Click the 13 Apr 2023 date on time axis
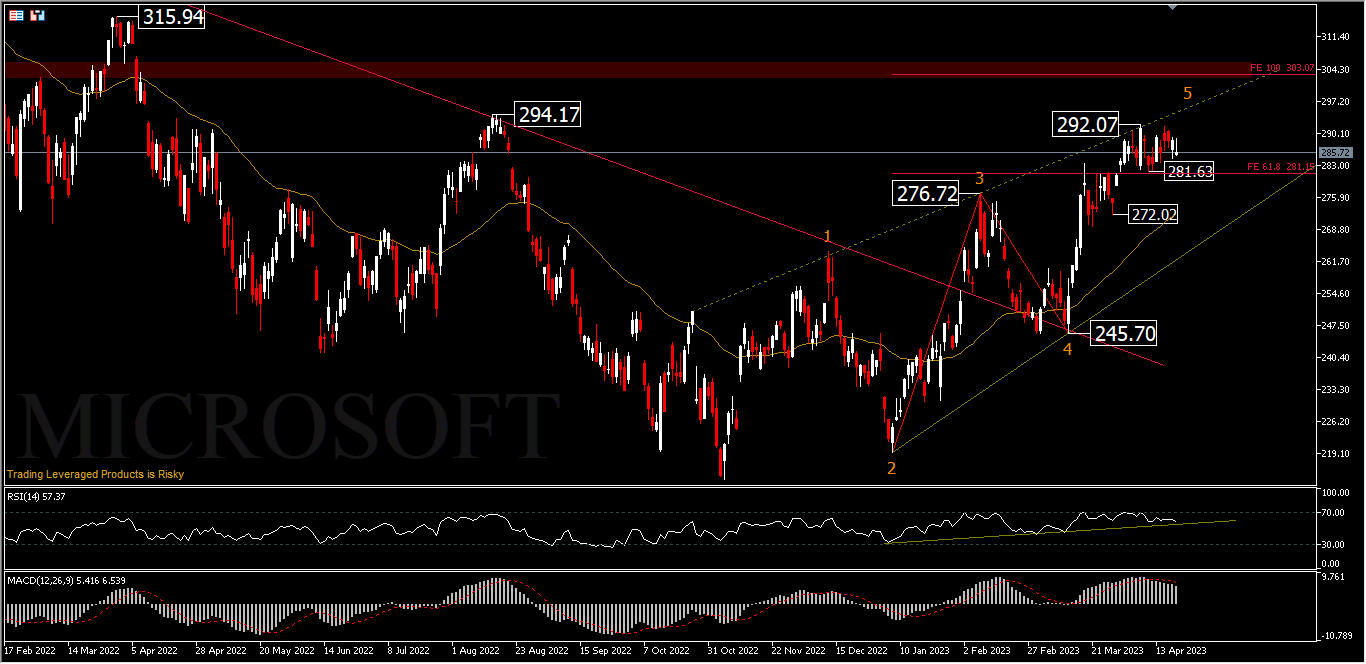1366x664 pixels. 1181,650
